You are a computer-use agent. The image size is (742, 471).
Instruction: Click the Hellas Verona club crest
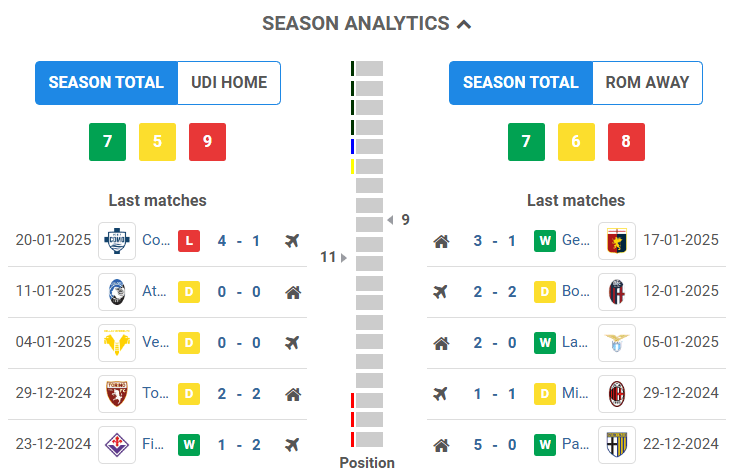117,343
